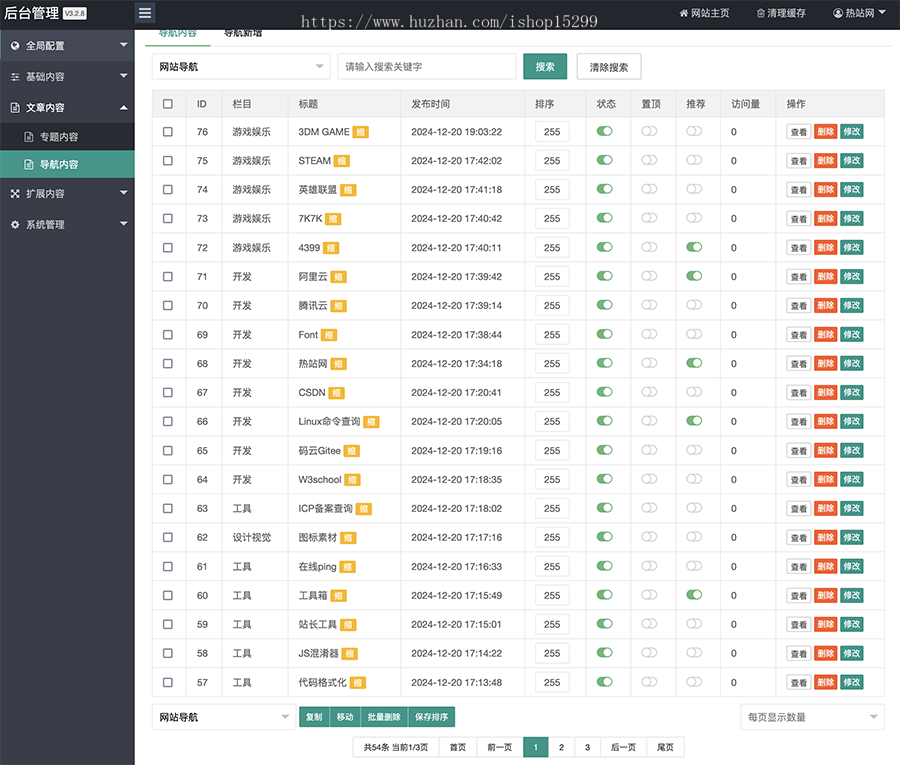Open the 网站导航 target dropdown below table
This screenshot has width=900, height=765.
pyautogui.click(x=224, y=717)
